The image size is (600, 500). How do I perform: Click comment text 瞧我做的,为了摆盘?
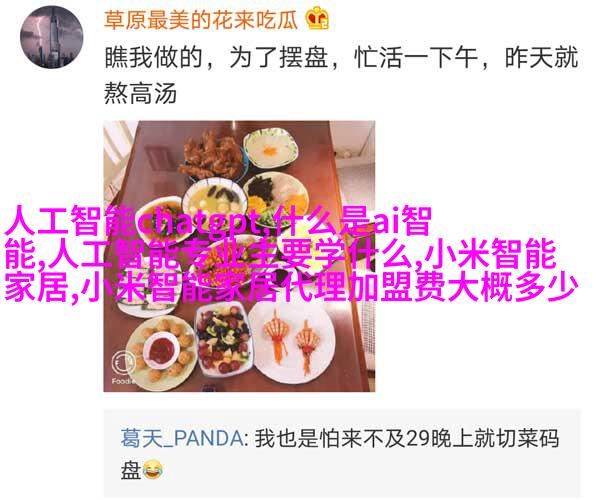click(216, 58)
